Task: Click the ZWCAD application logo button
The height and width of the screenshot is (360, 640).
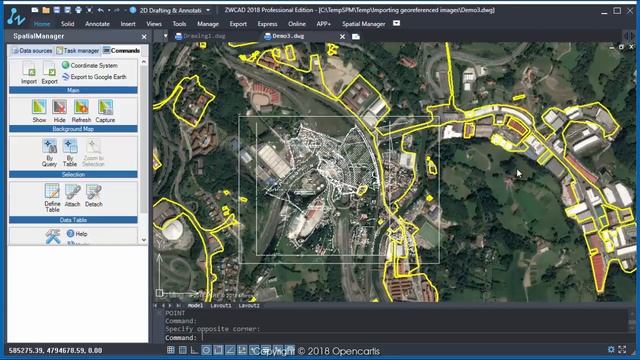Action: (16, 16)
